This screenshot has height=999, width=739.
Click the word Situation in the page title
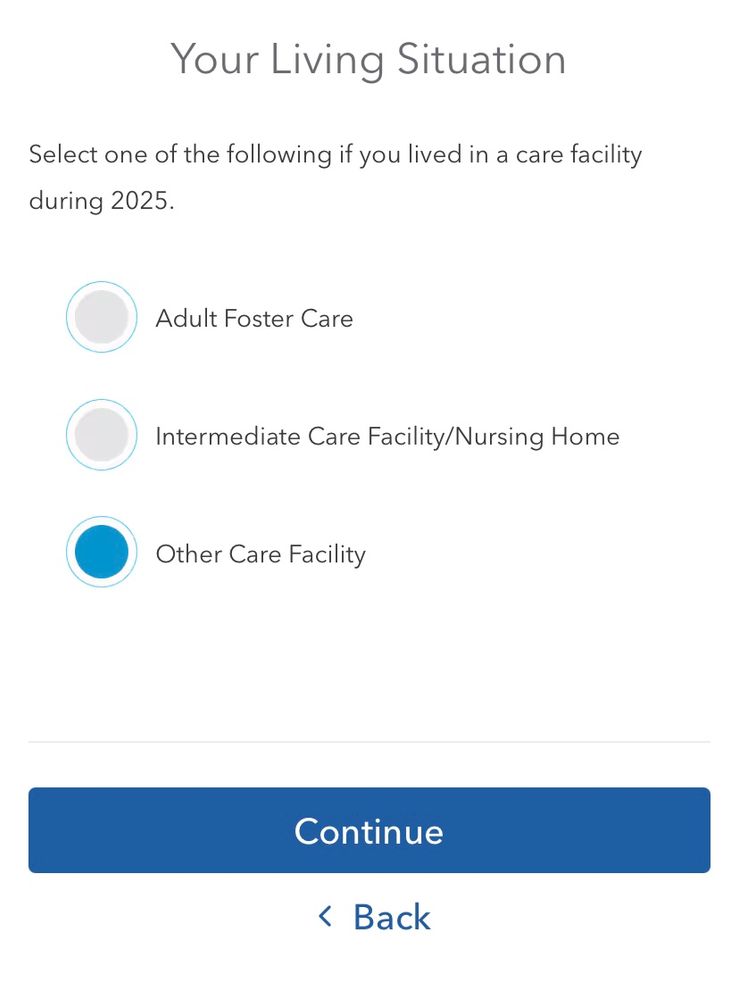(481, 59)
